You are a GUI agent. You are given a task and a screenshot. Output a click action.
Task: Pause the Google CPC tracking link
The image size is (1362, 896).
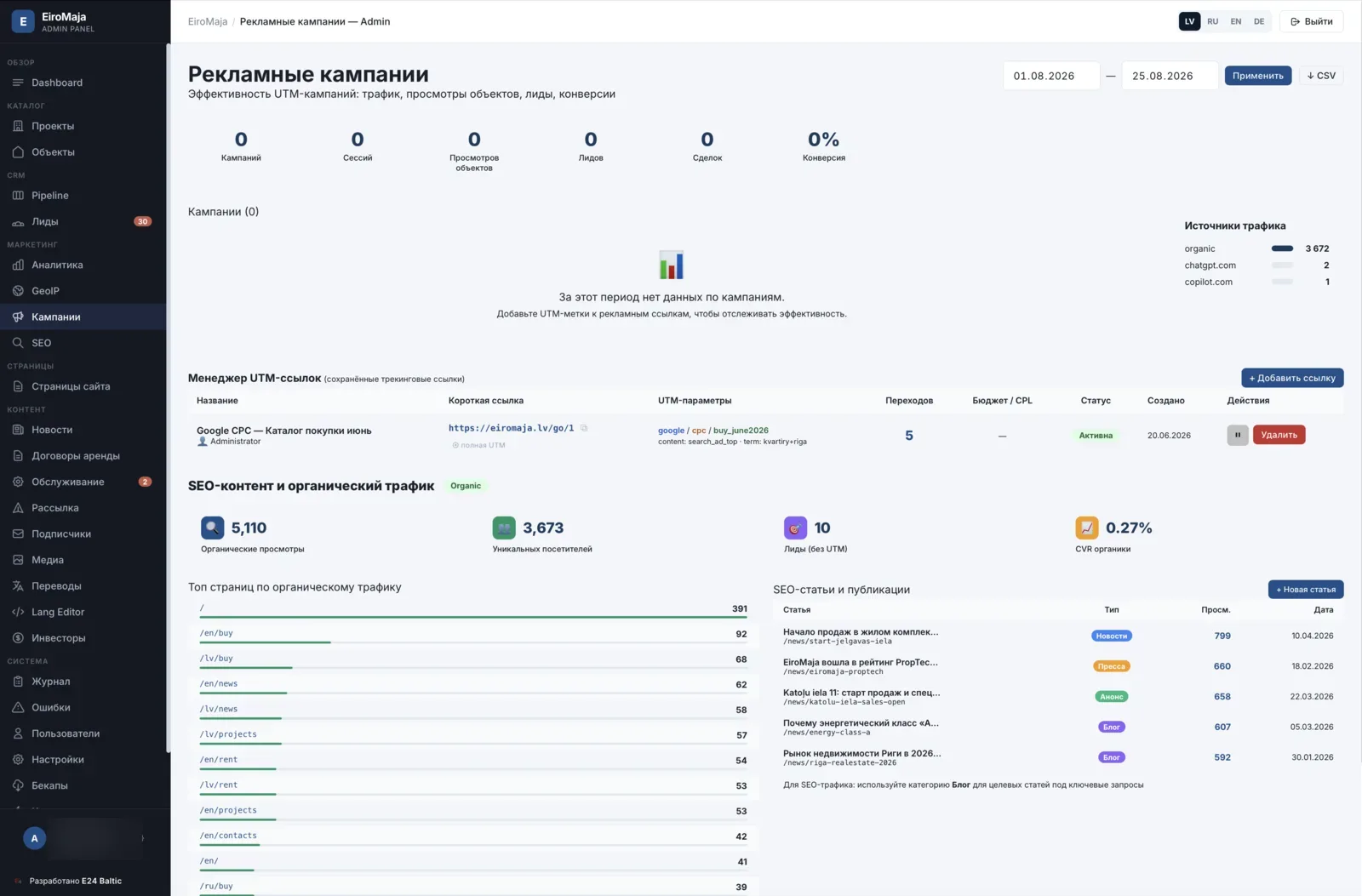coord(1238,435)
